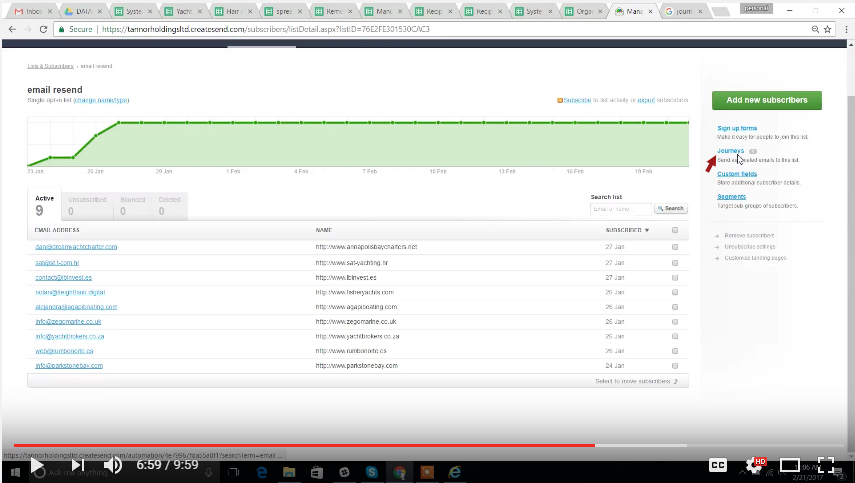Open 'Select to move subscribers' dropdown

[x=636, y=381]
